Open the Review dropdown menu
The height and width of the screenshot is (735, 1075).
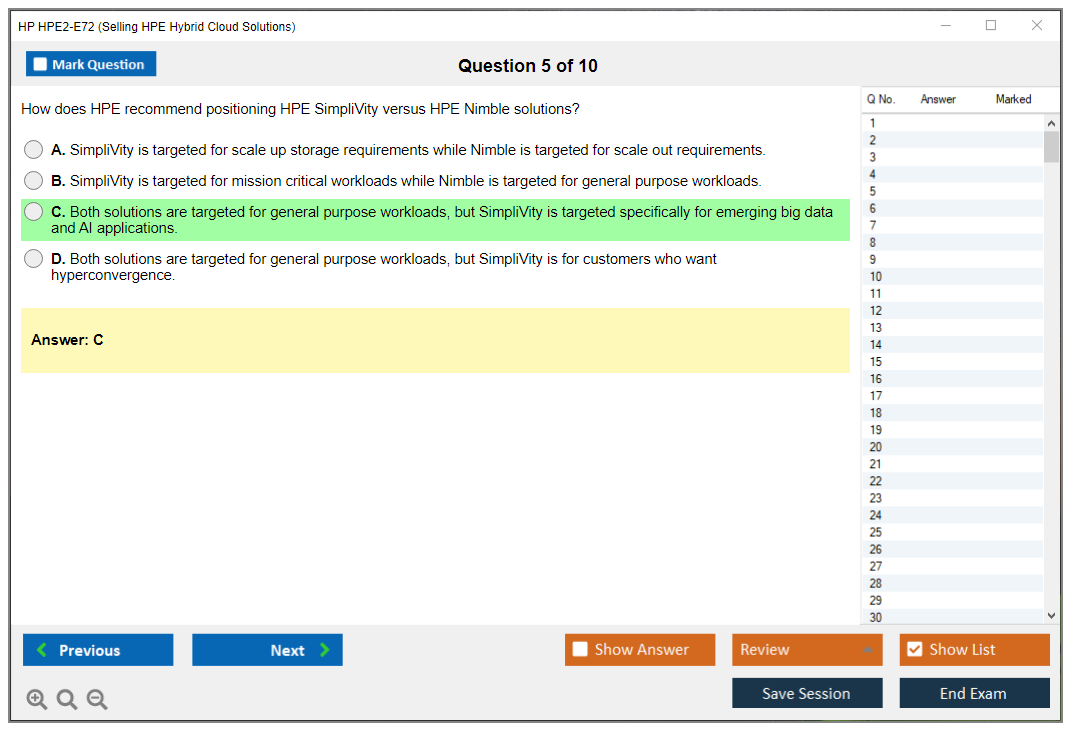pyautogui.click(x=806, y=650)
